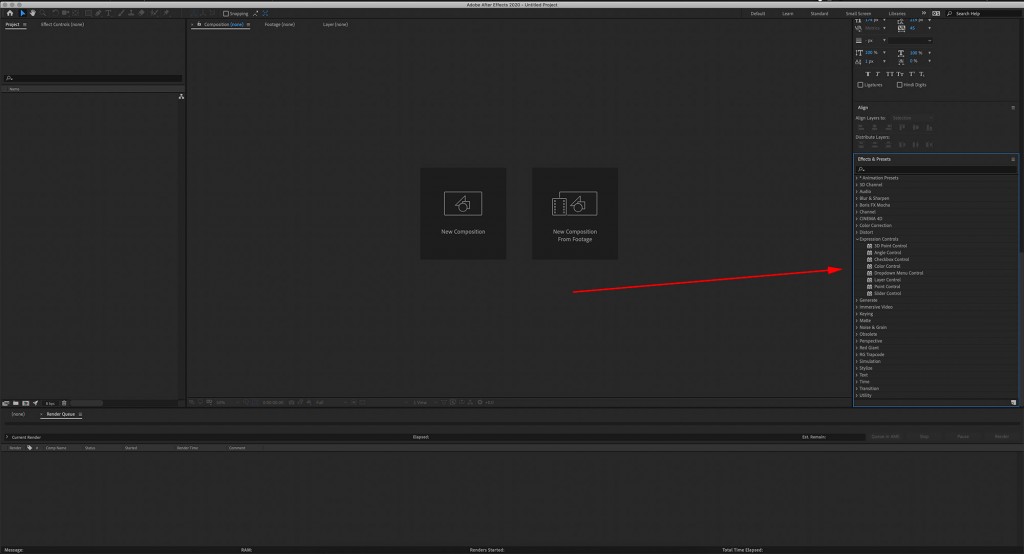Click the Render button in Render Queue
This screenshot has width=1024, height=554.
point(1001,436)
